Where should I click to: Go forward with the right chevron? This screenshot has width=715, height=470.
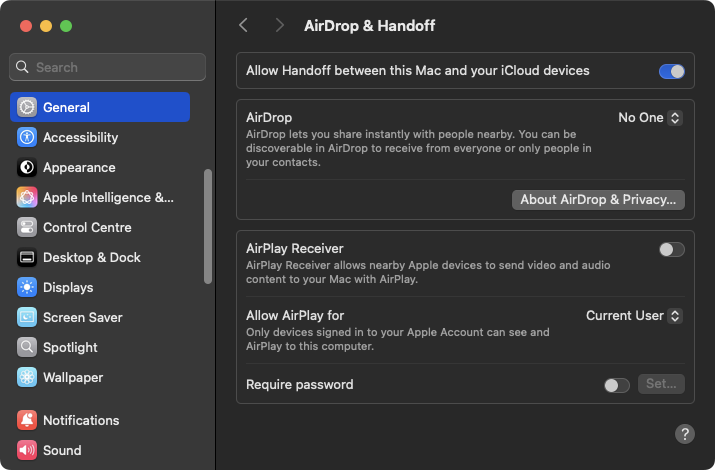point(280,25)
